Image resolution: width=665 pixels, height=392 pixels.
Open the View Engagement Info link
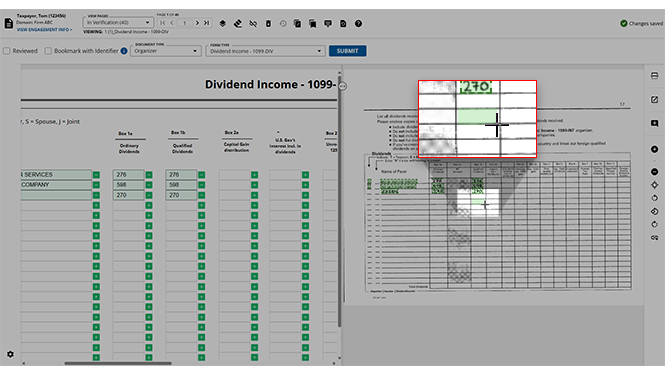tap(45, 30)
